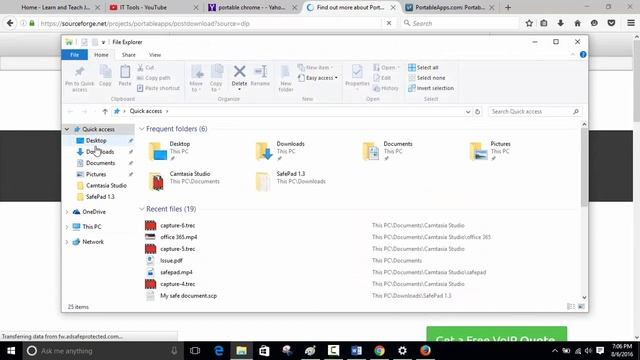The width and height of the screenshot is (640, 360).
Task: Click Firefox bookmark star icon
Action: (529, 23)
